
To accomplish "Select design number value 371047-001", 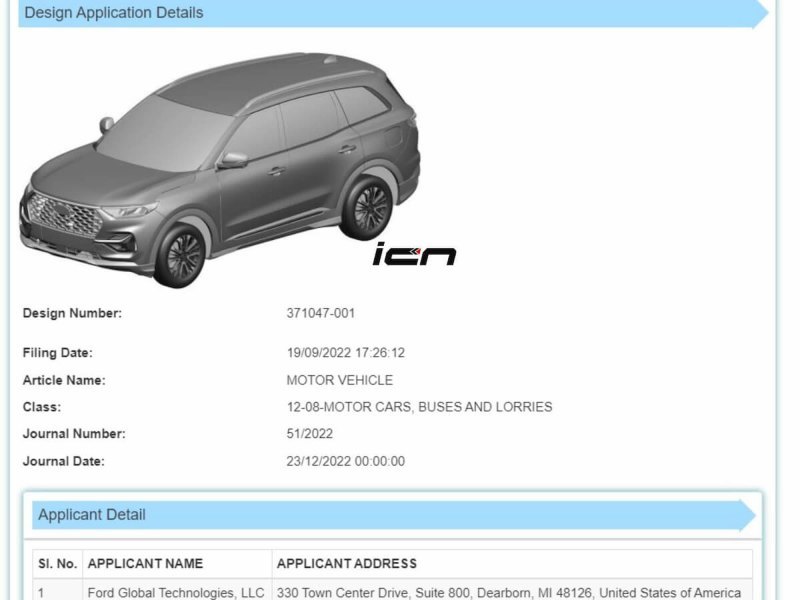I will pos(320,313).
